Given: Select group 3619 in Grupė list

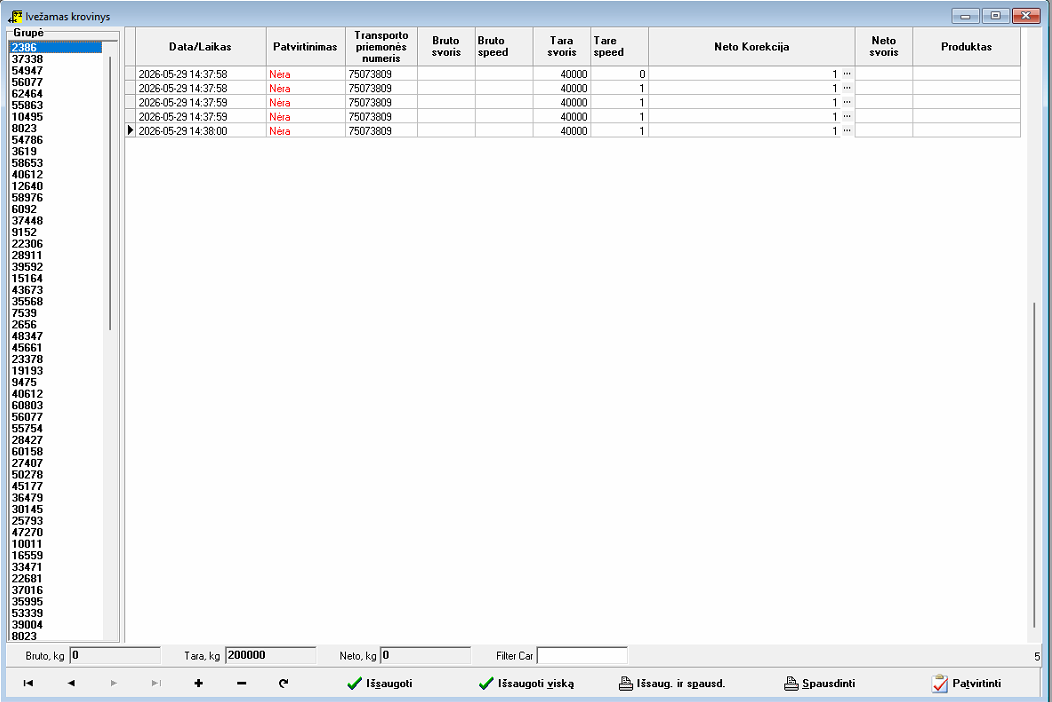Looking at the screenshot, I should coord(56,152).
